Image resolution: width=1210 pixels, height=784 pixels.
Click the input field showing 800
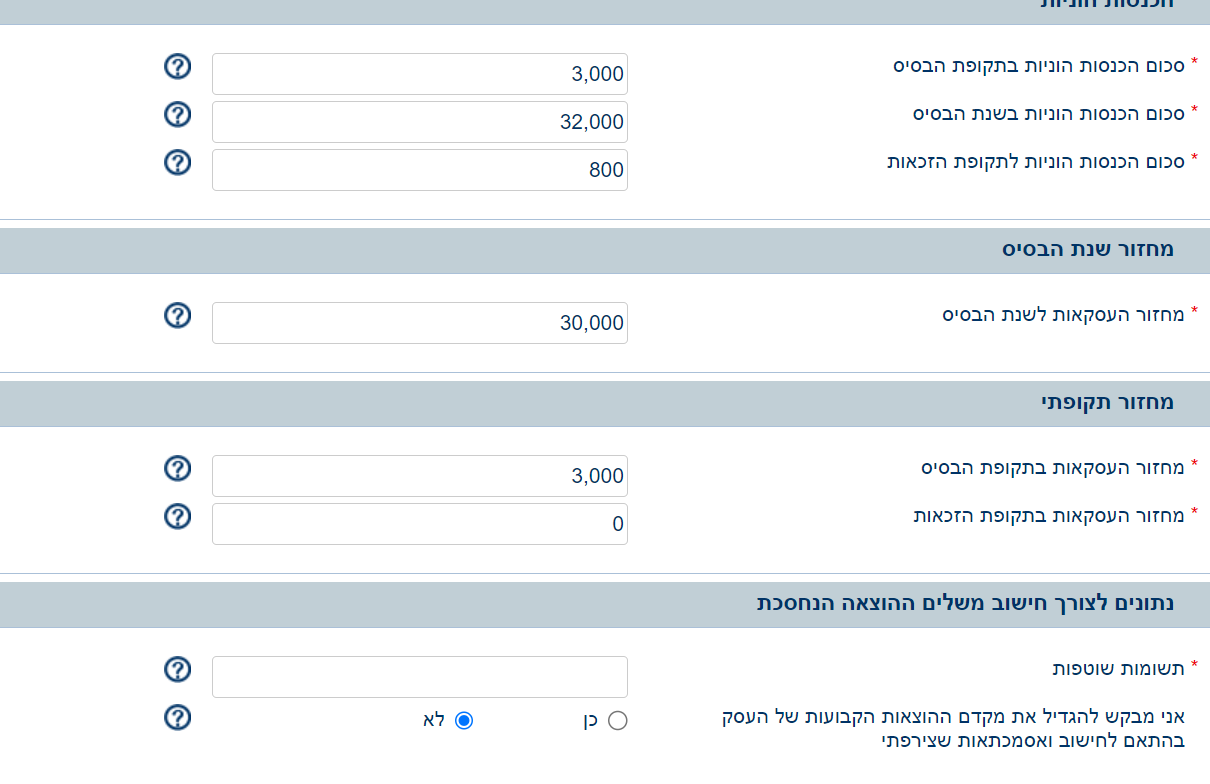(x=420, y=170)
